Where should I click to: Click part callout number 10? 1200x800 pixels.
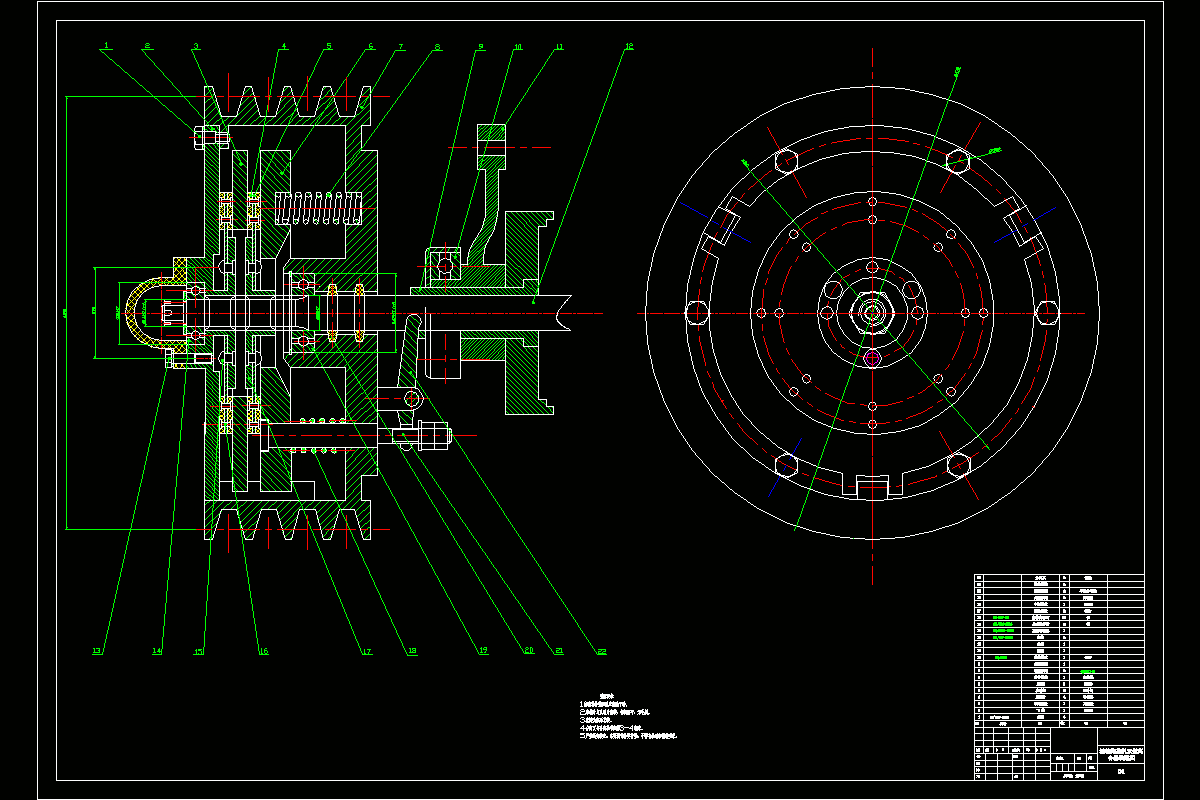click(517, 45)
